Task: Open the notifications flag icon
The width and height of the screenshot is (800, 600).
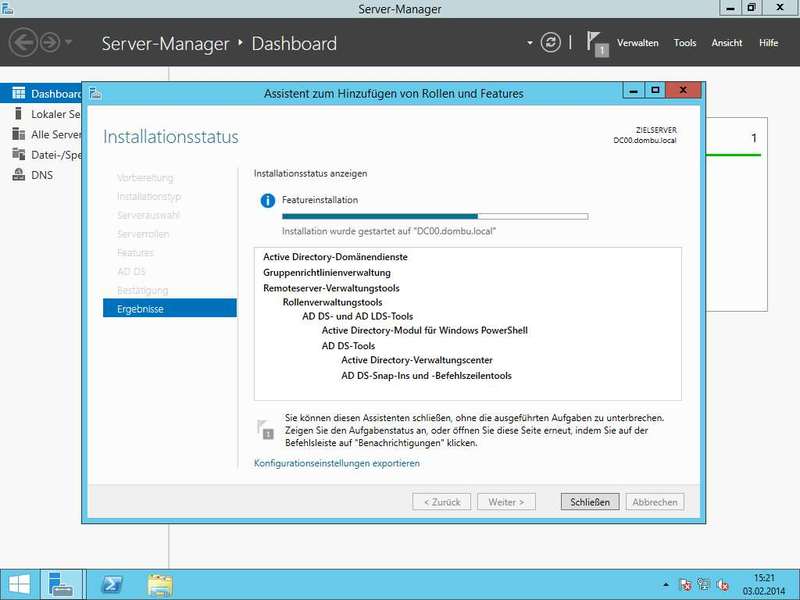Action: 596,43
